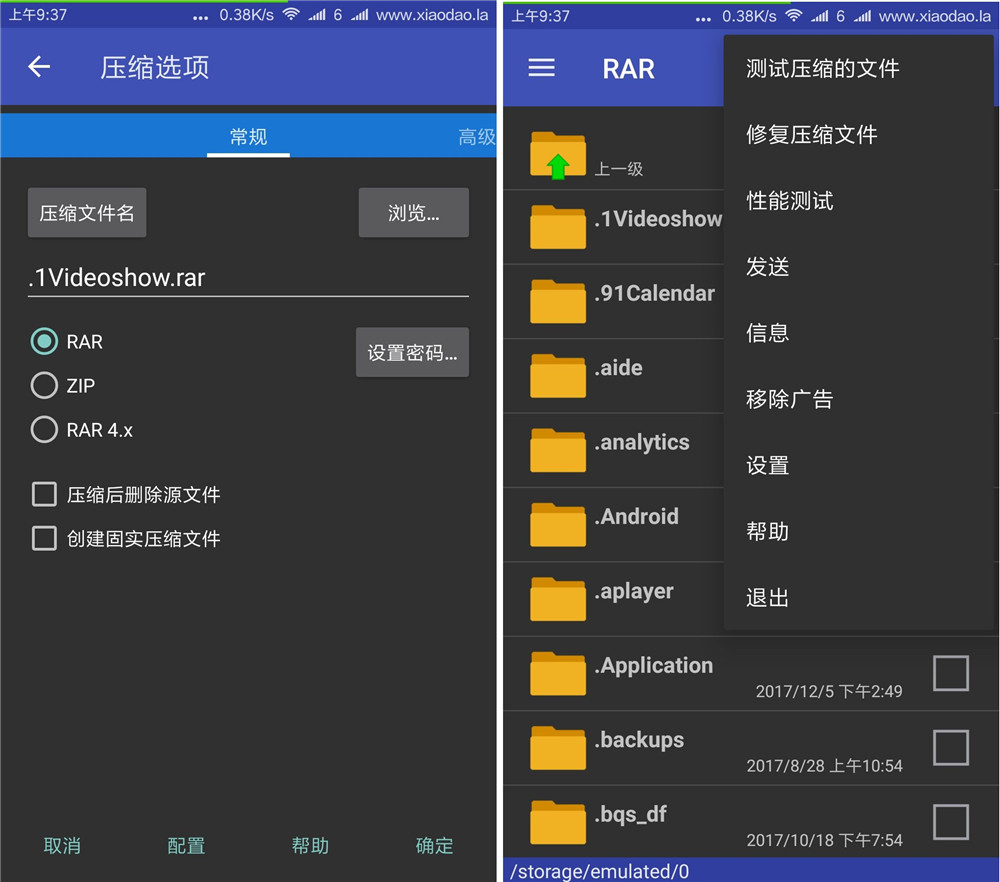Click the .aplayer folder name

coord(634,591)
